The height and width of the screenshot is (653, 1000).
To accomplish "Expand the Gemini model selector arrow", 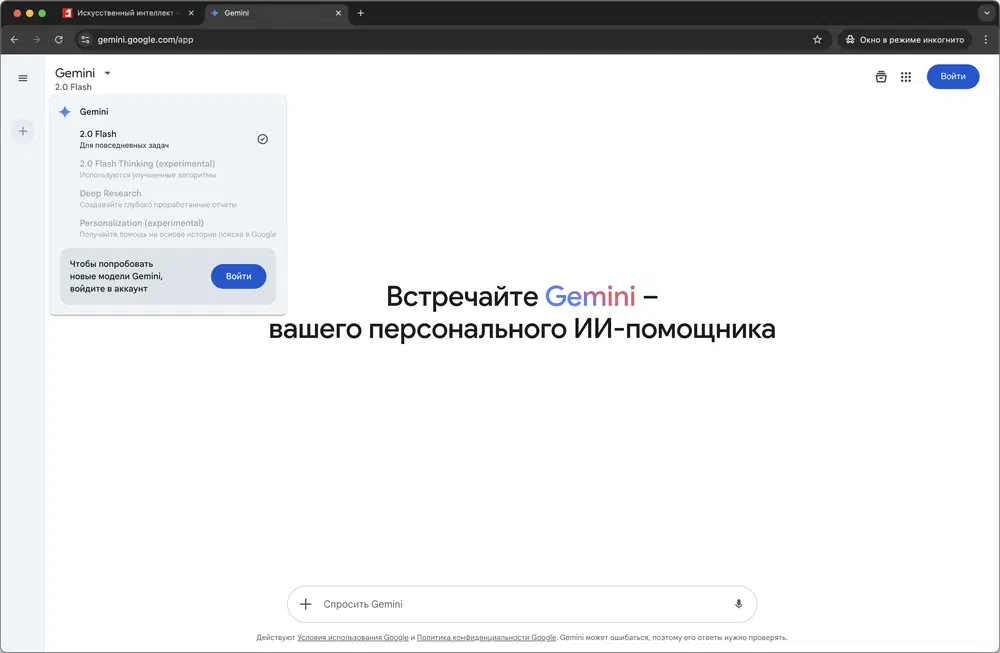I will point(107,73).
